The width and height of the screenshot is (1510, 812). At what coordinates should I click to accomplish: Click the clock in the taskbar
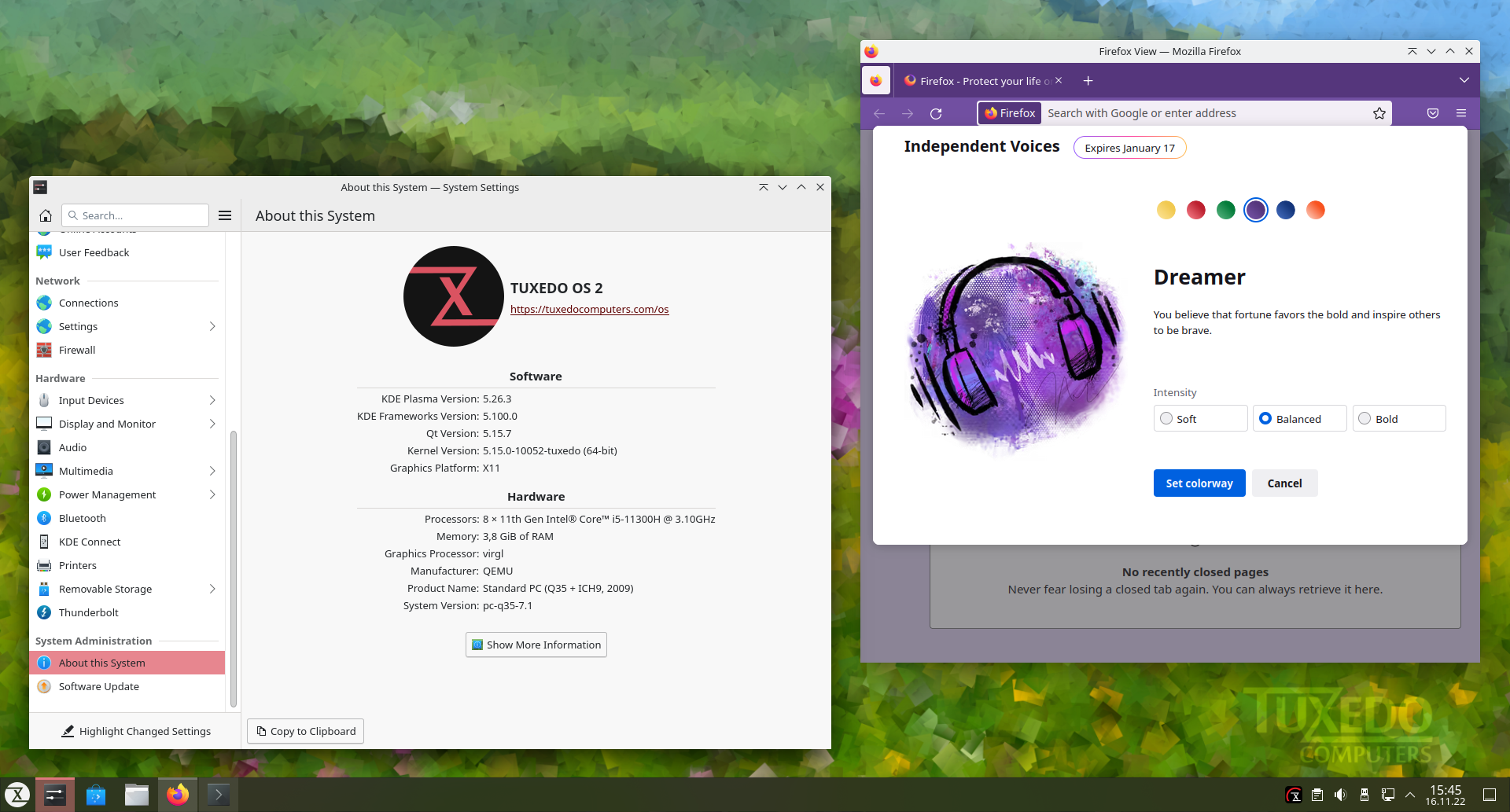tap(1446, 795)
